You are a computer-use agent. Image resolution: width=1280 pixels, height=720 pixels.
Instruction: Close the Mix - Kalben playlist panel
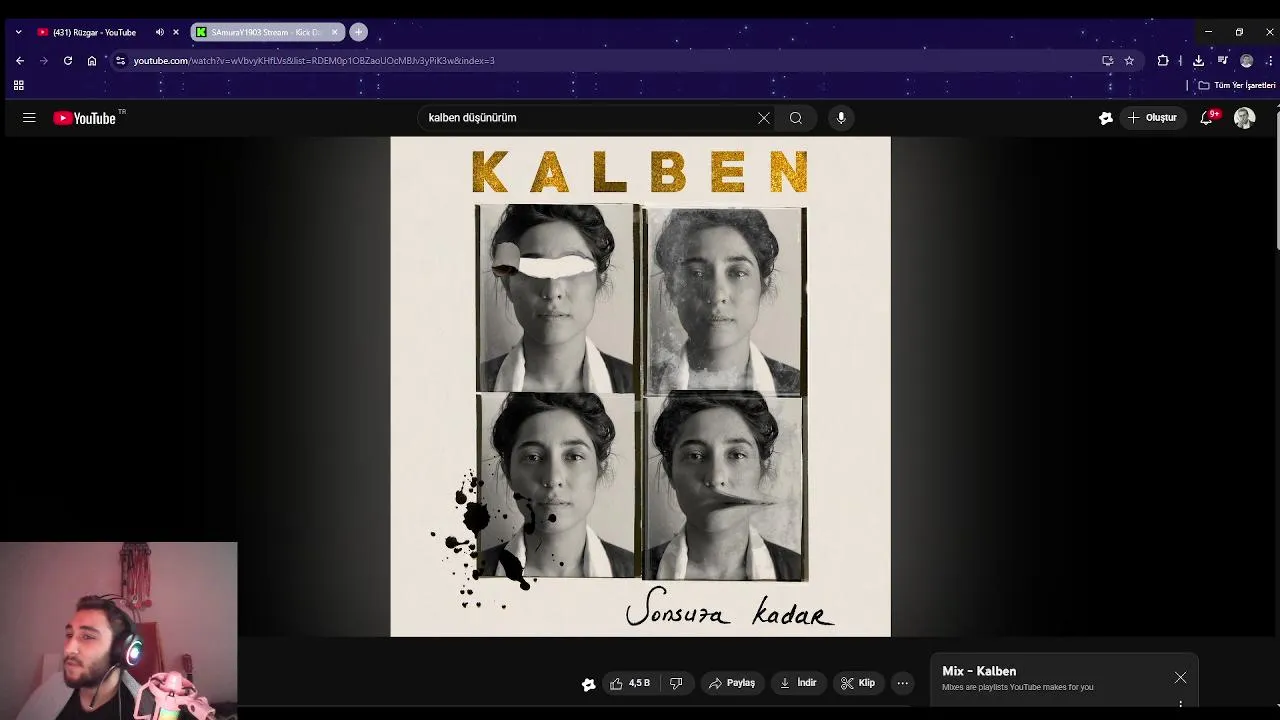tap(1181, 678)
